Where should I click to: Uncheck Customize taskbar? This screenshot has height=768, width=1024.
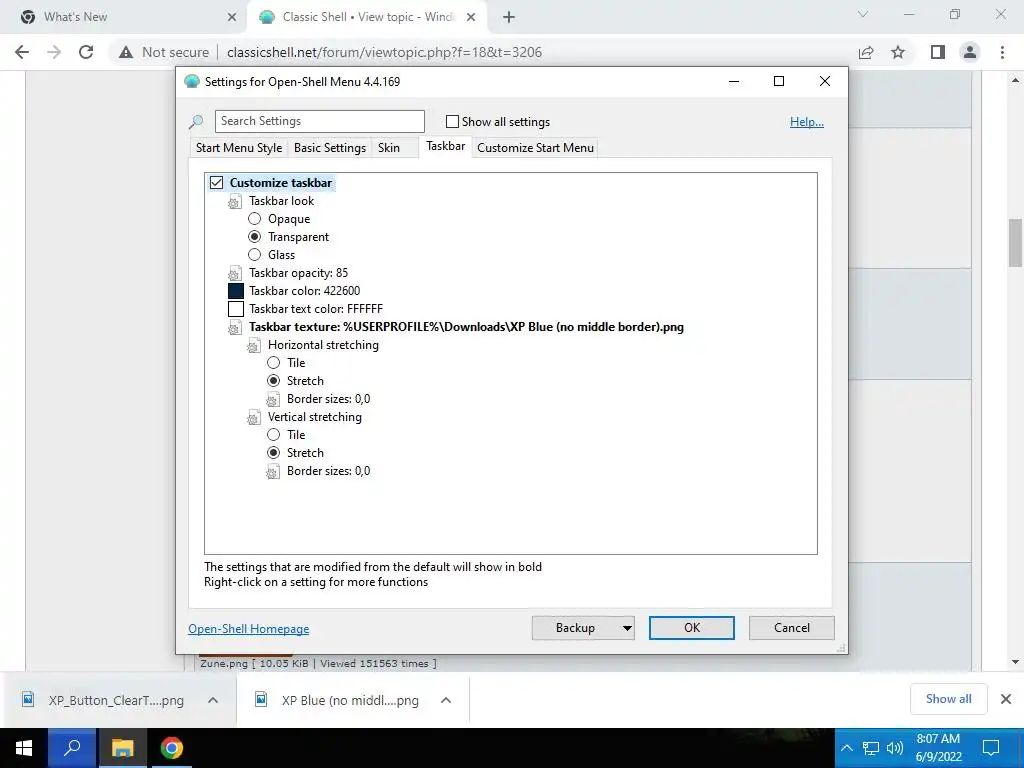tap(216, 183)
